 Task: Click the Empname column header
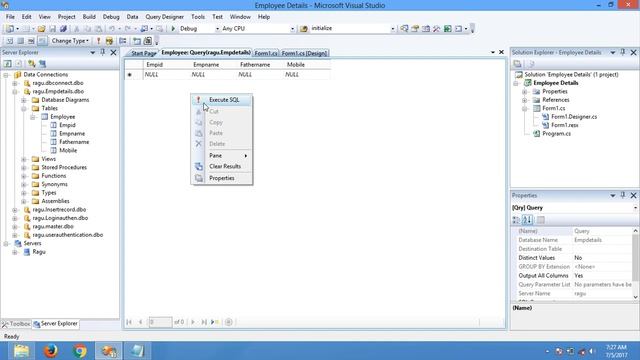click(206, 65)
